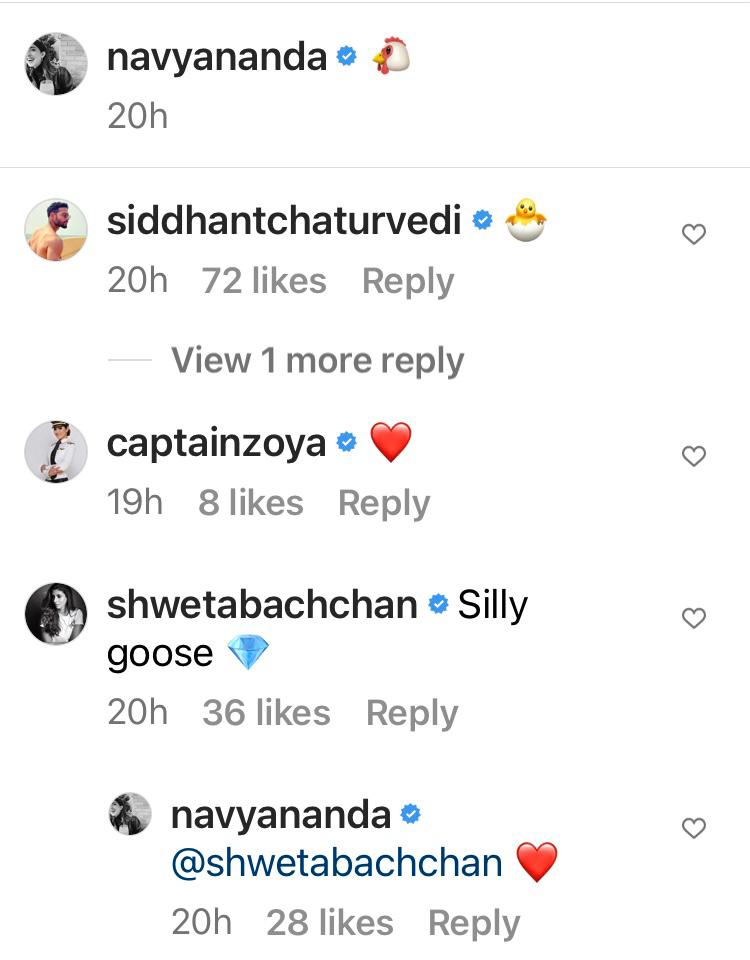Reply to siddhantchaturvedi's comment

(407, 281)
